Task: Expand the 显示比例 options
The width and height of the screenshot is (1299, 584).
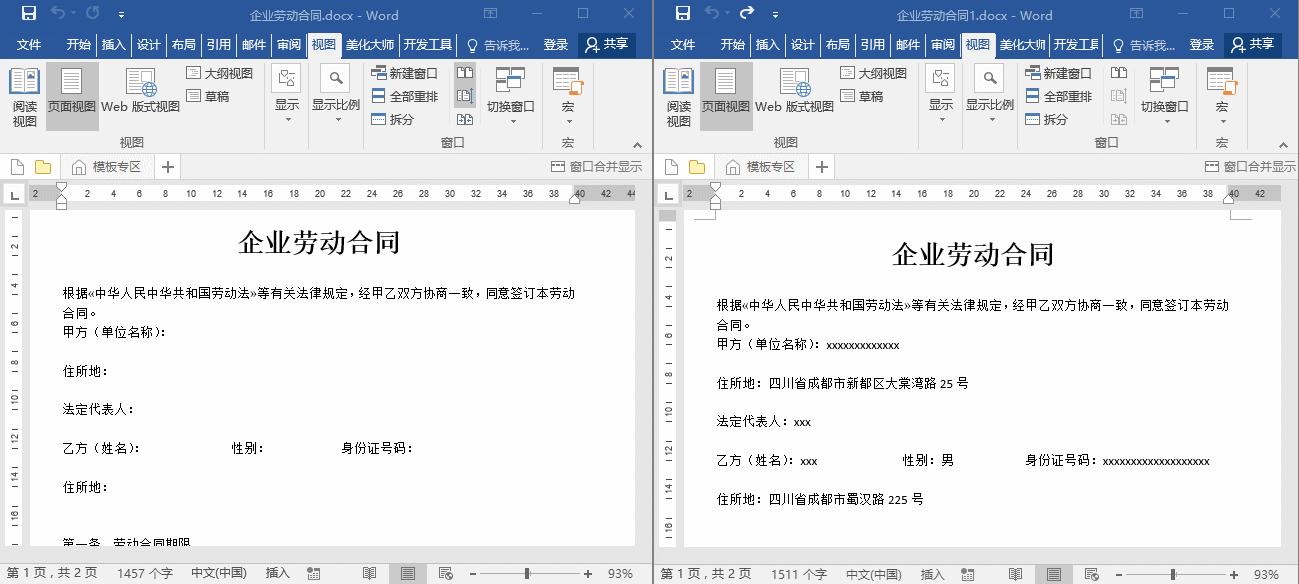Action: pyautogui.click(x=335, y=98)
